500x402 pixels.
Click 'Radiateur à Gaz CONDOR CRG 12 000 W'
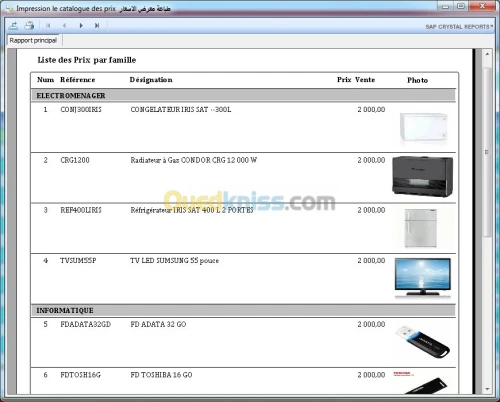point(194,160)
